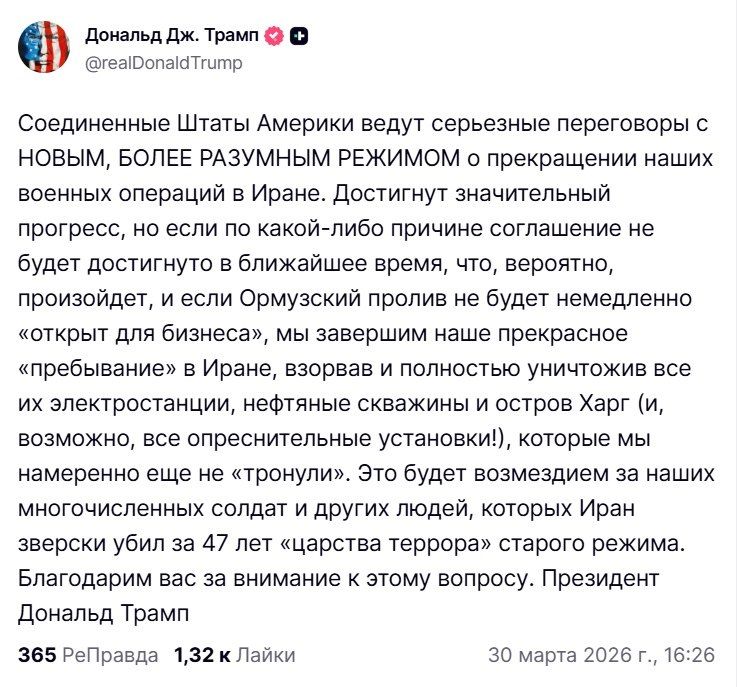
Task: Click the 16:26 post time
Action: click(x=692, y=656)
